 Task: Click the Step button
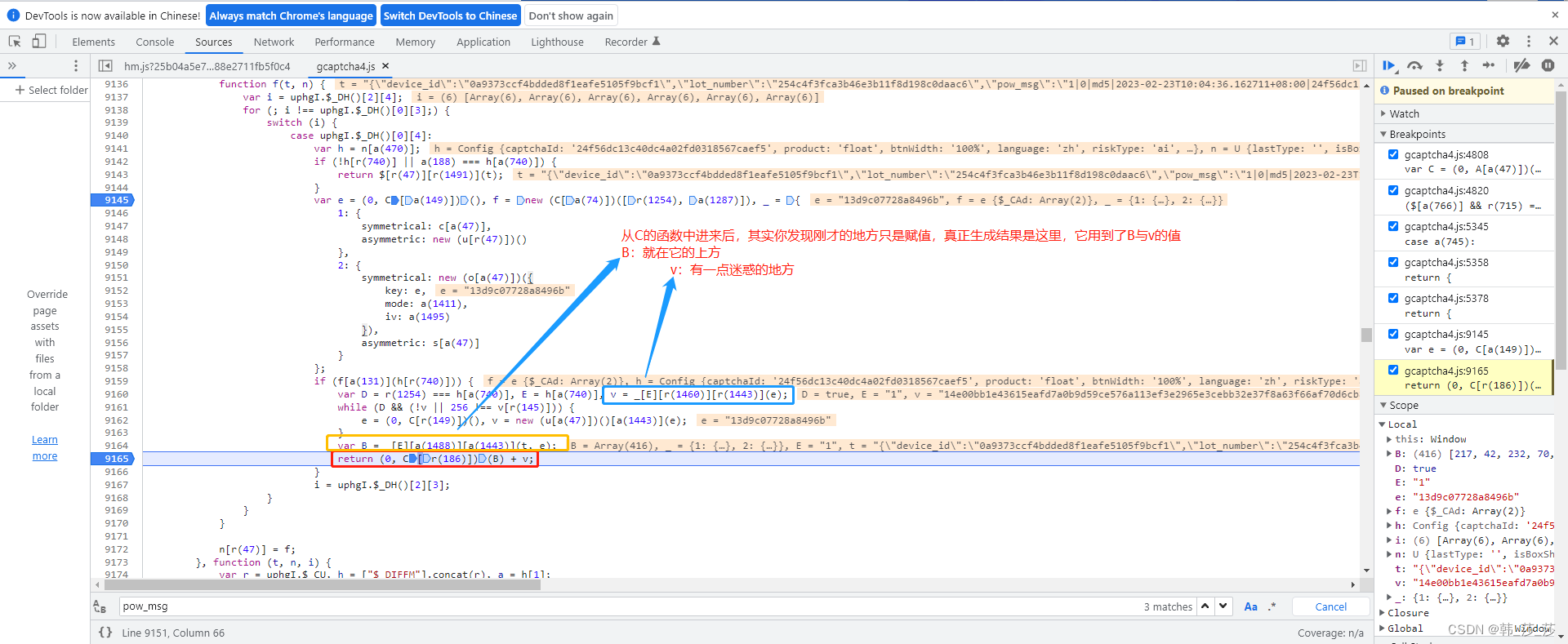[1489, 65]
